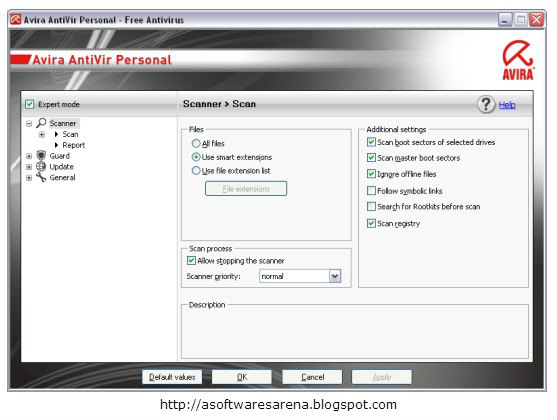Screen dimensions: 557x420
Task: Select Scan item in tree
Action: point(70,134)
